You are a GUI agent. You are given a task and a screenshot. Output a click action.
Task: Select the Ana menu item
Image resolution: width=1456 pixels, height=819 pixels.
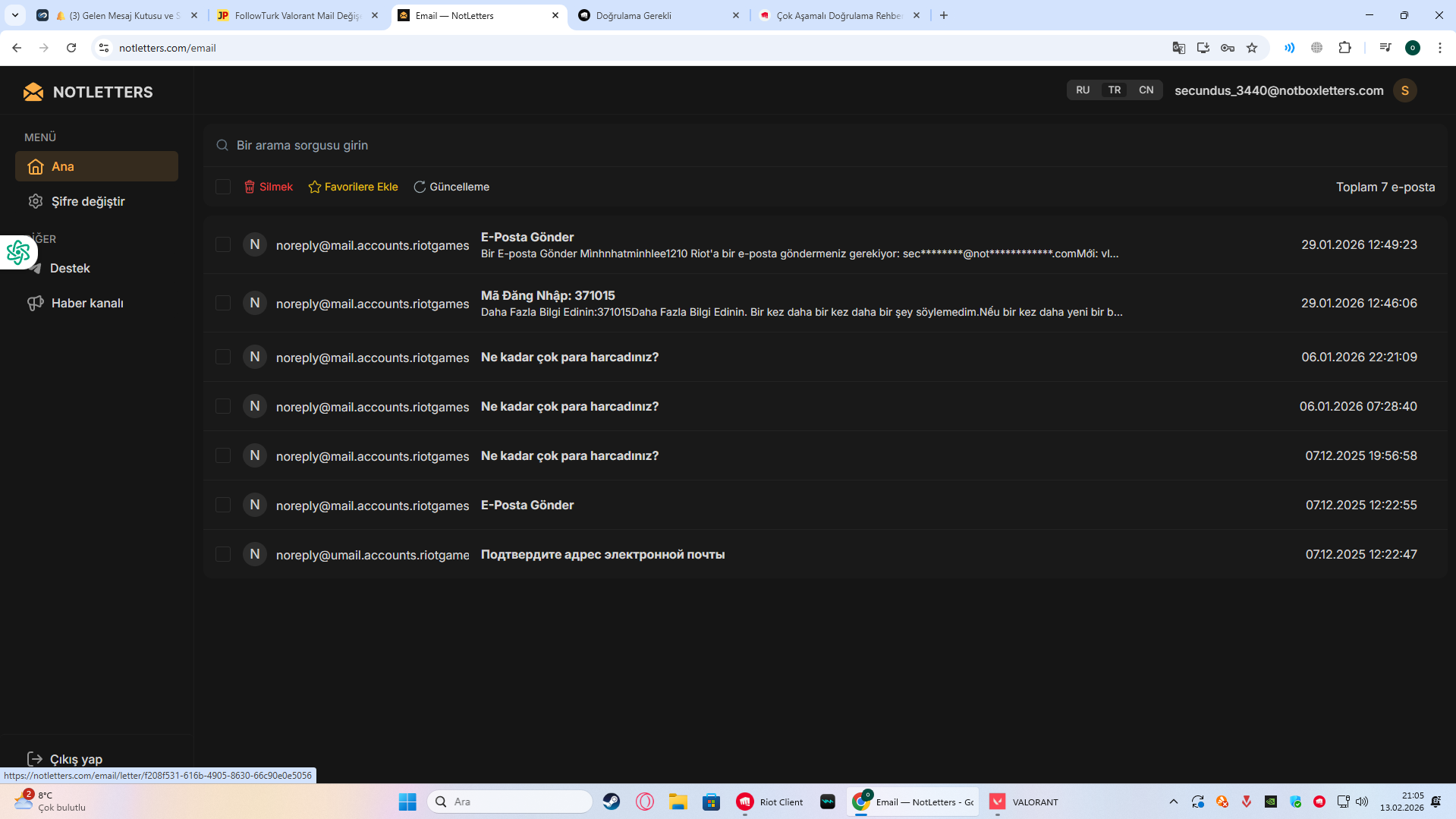pyautogui.click(x=96, y=166)
